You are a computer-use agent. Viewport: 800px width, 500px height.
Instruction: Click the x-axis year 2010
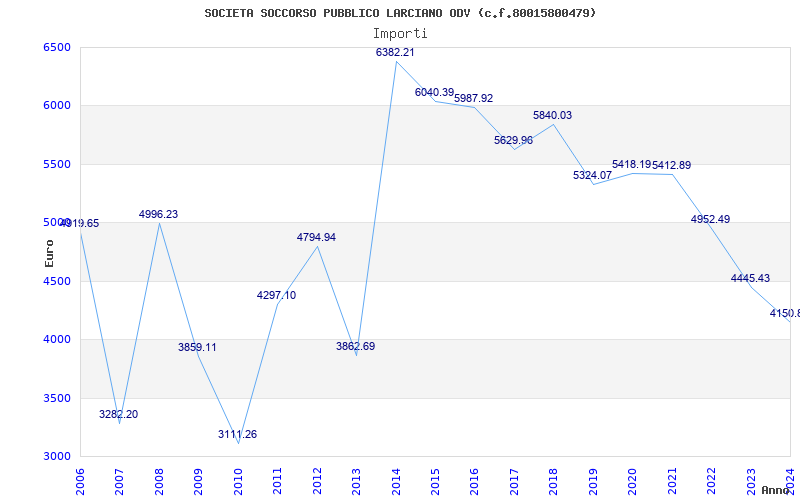pos(238,481)
